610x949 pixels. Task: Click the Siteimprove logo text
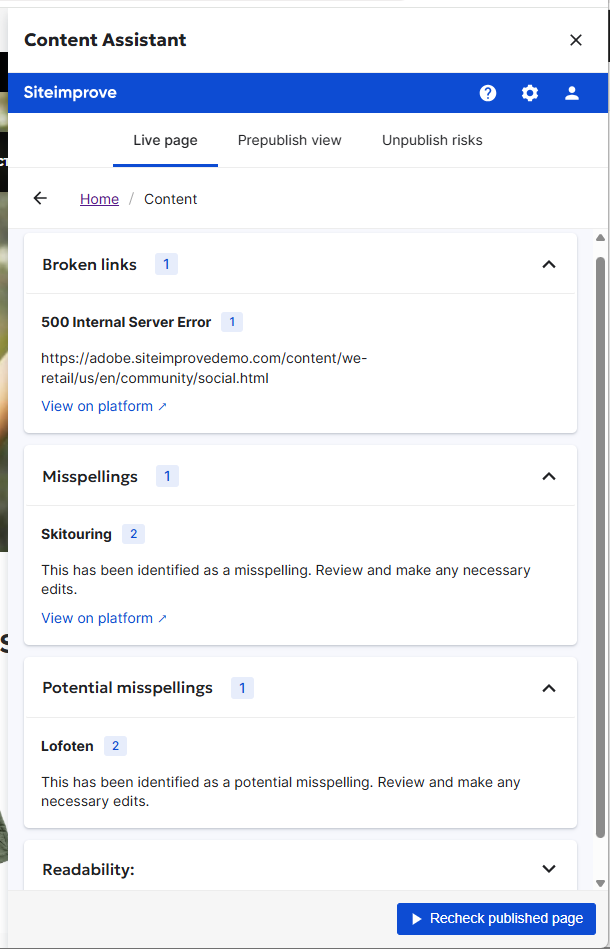[70, 93]
